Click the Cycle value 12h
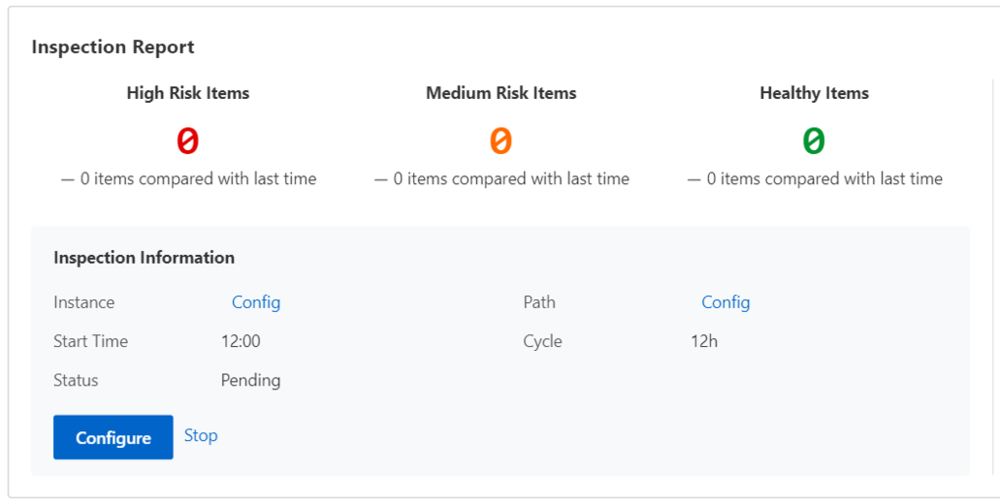 coord(704,341)
